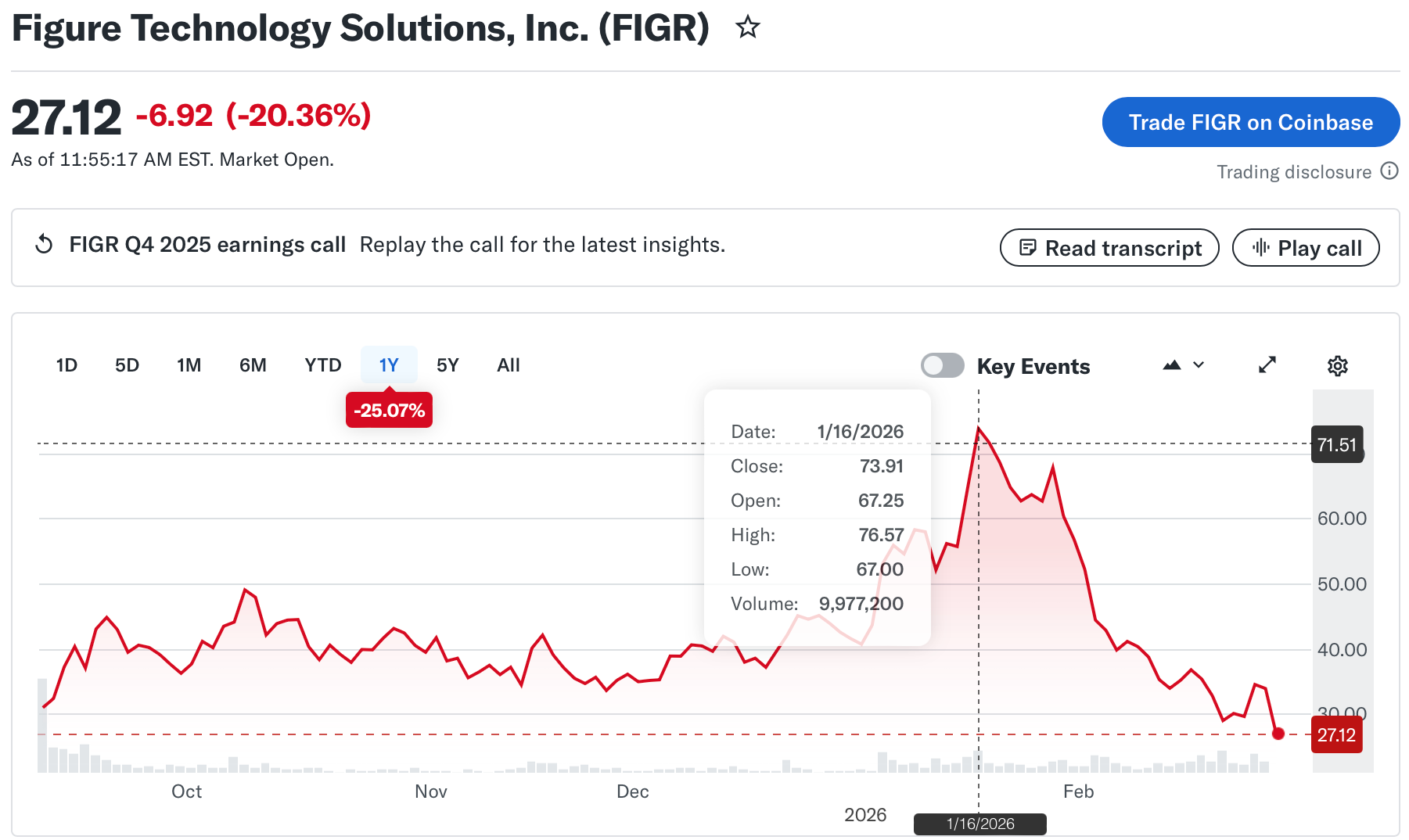This screenshot has width=1409, height=840.
Task: Click the replay icon beside earnings call text
Action: tap(44, 245)
